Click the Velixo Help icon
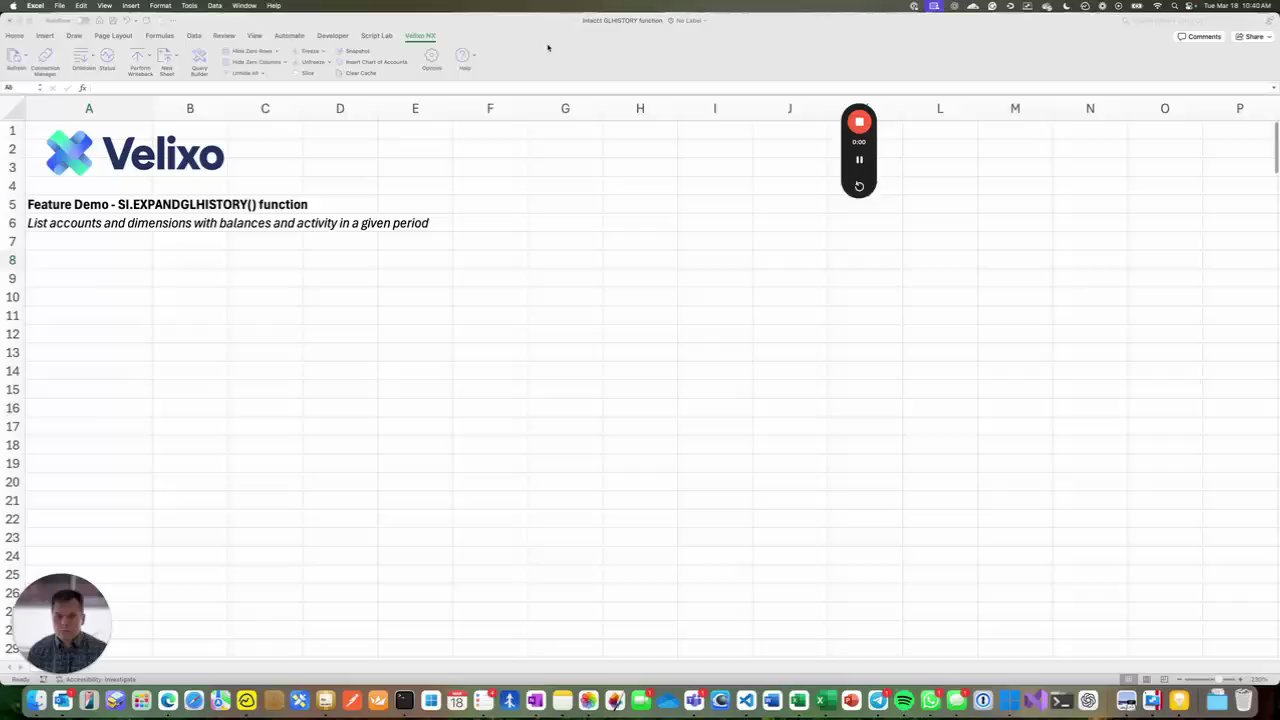 click(464, 59)
